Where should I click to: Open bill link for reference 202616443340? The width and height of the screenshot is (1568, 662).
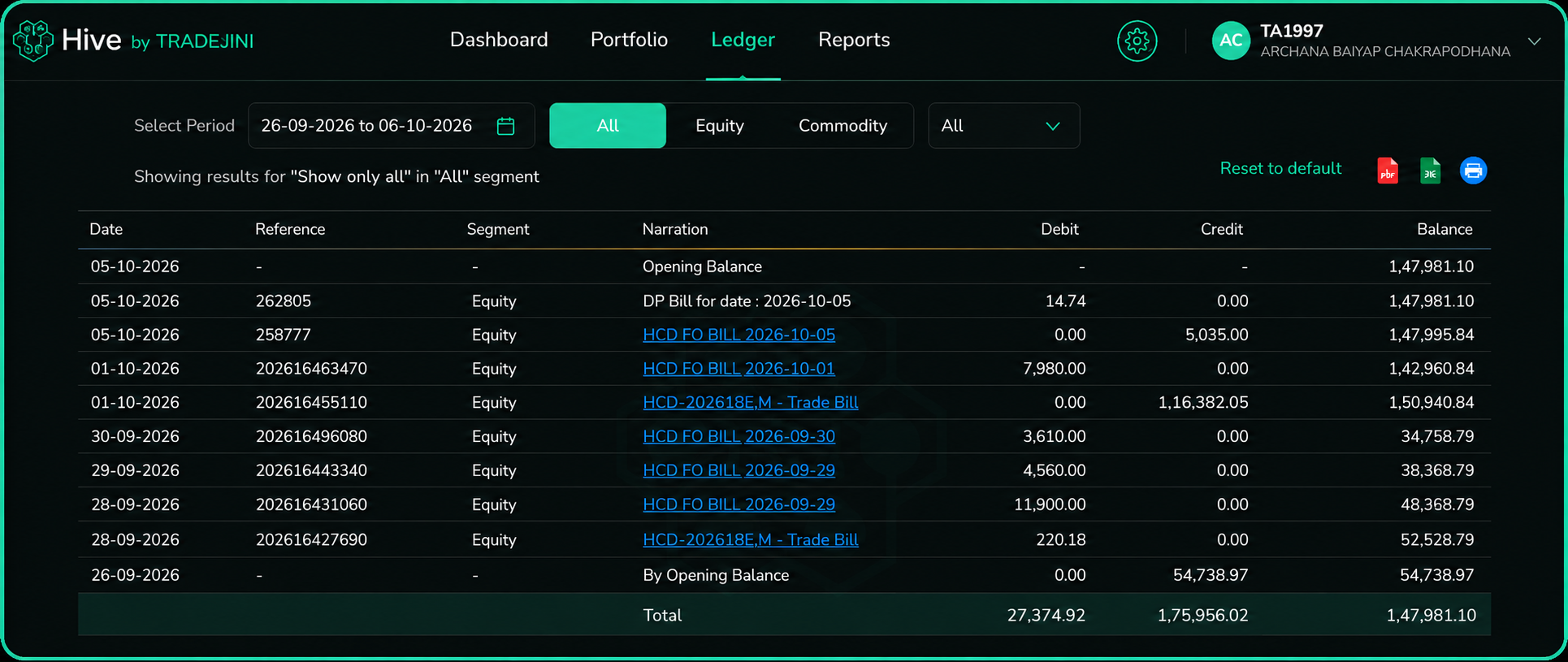click(739, 471)
